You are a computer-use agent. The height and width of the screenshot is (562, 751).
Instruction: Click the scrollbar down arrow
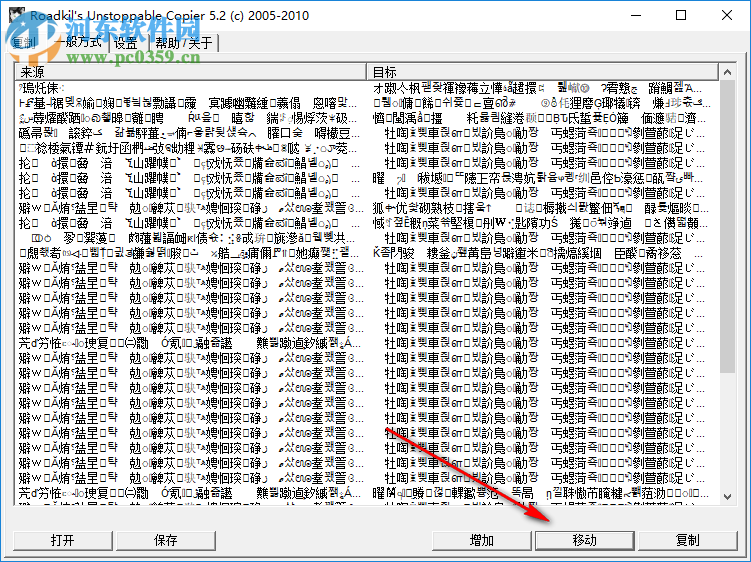pos(727,497)
